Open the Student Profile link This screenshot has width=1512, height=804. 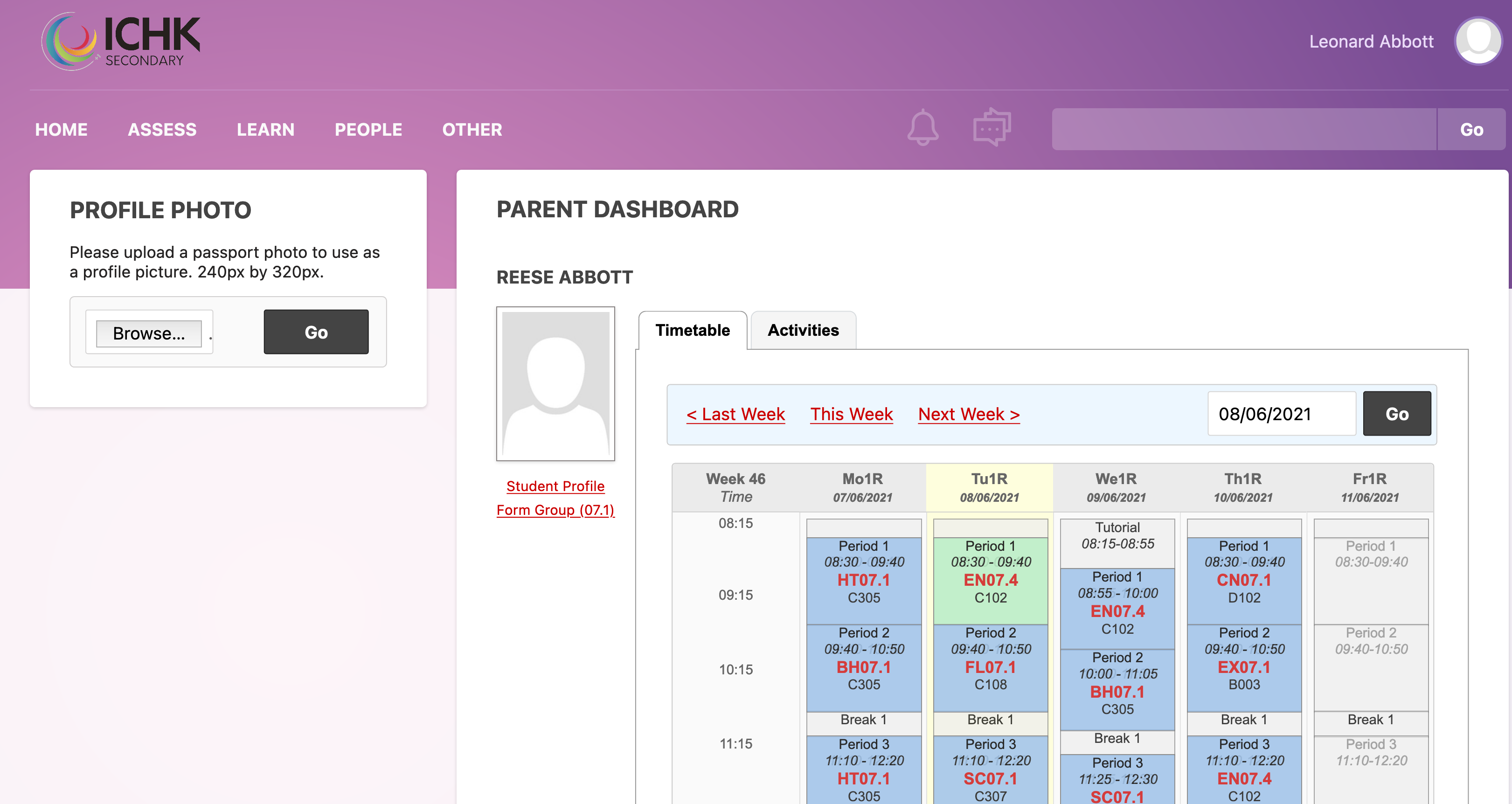tap(555, 486)
